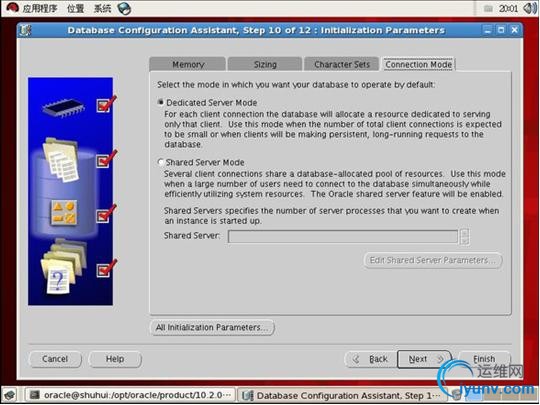The width and height of the screenshot is (540, 405).
Task: Open the 系统 system menu
Action: tap(103, 8)
